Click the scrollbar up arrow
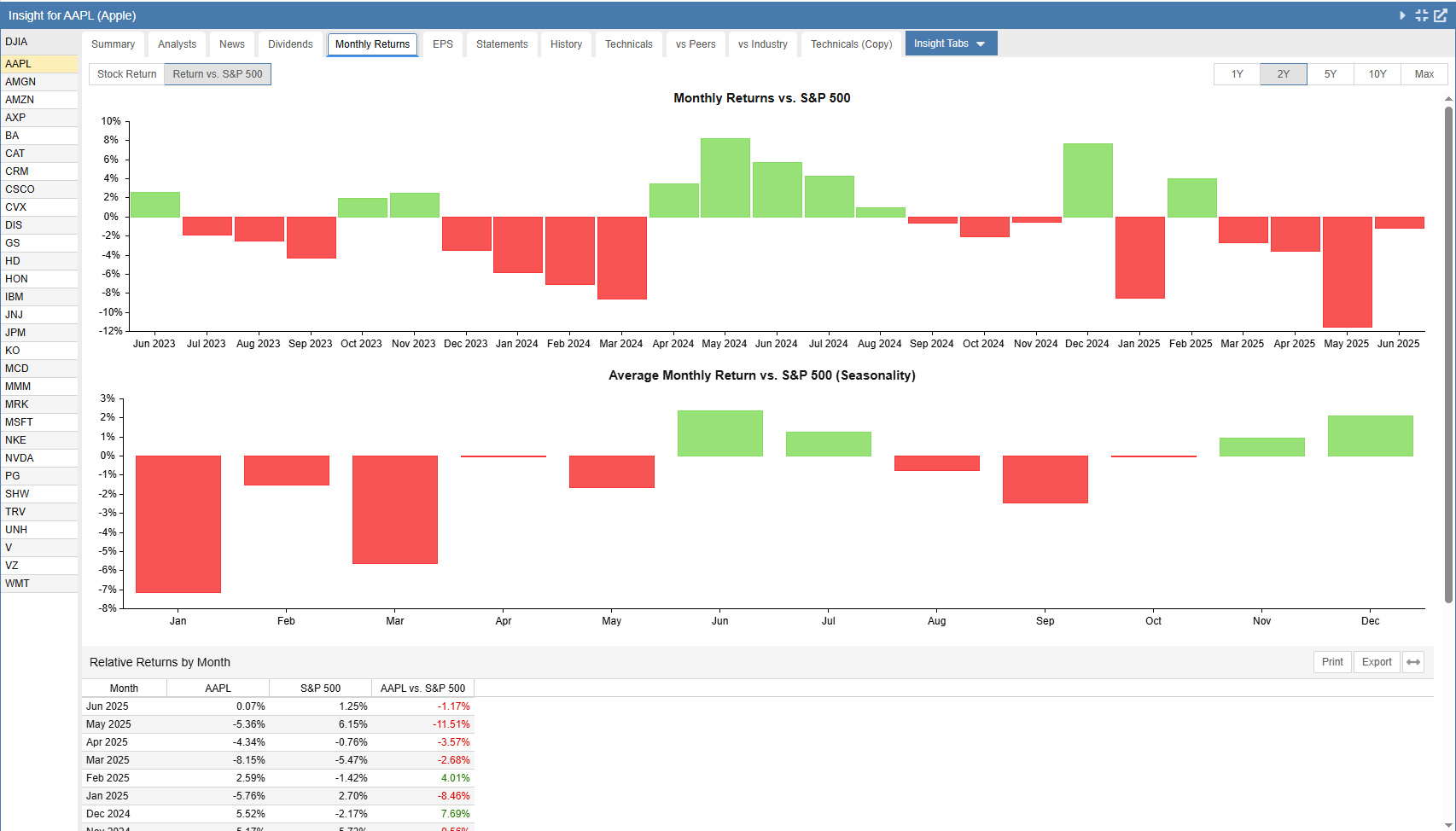 pos(1448,99)
